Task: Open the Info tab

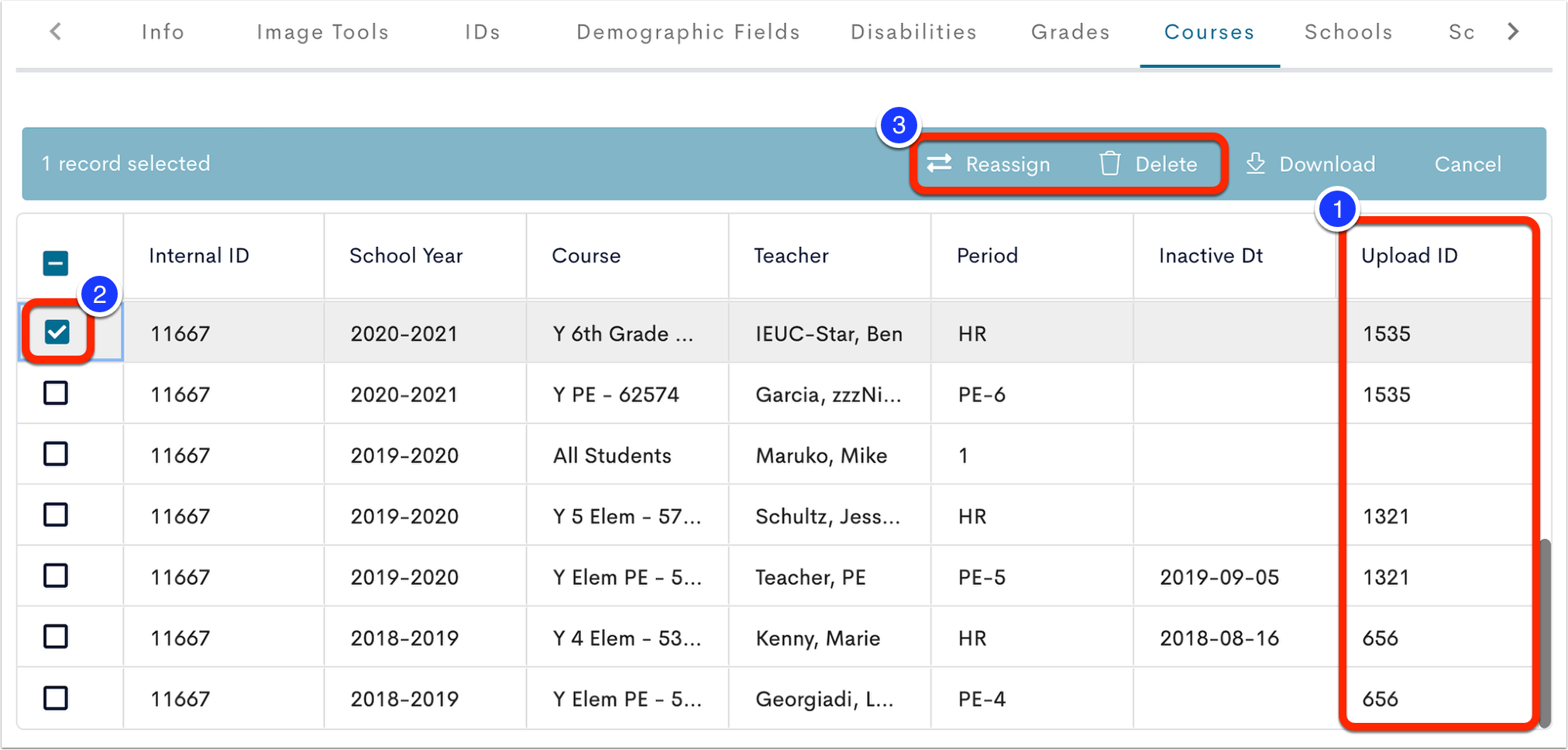Action: point(163,32)
